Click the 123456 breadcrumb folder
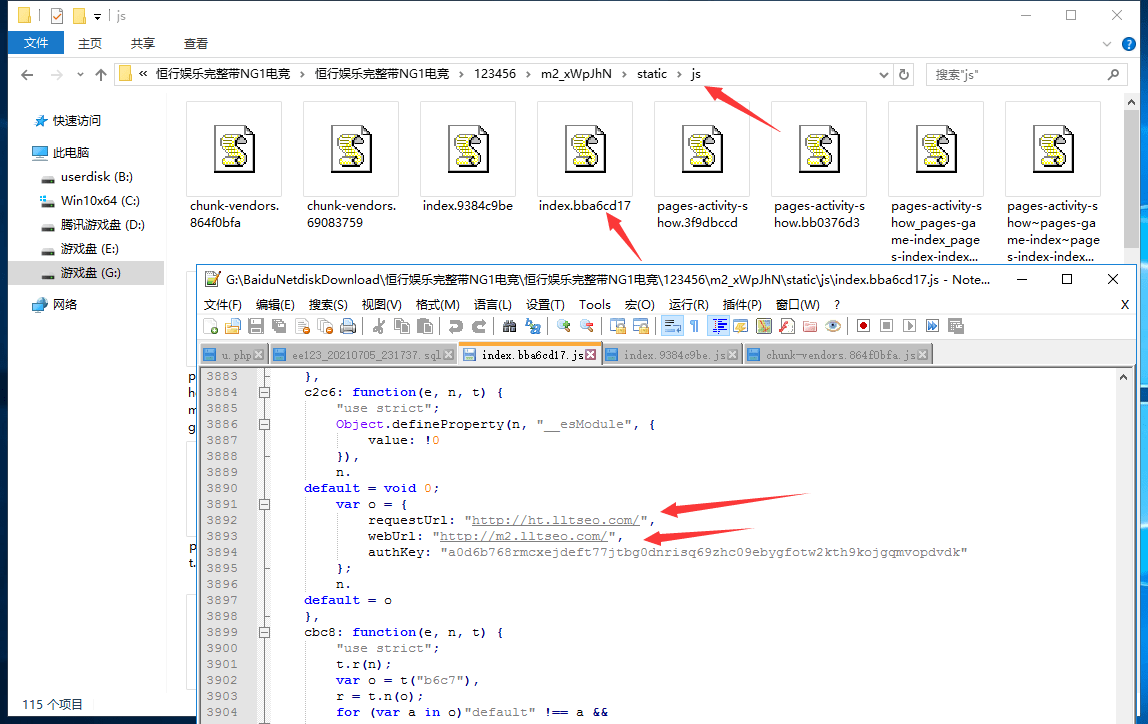The height and width of the screenshot is (724, 1148). 495,74
